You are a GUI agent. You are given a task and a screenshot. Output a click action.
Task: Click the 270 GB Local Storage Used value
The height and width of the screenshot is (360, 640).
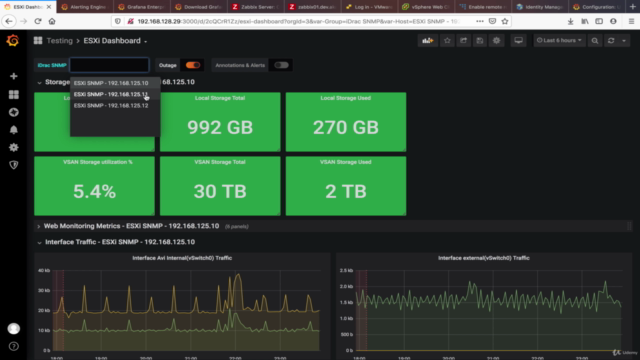346,127
